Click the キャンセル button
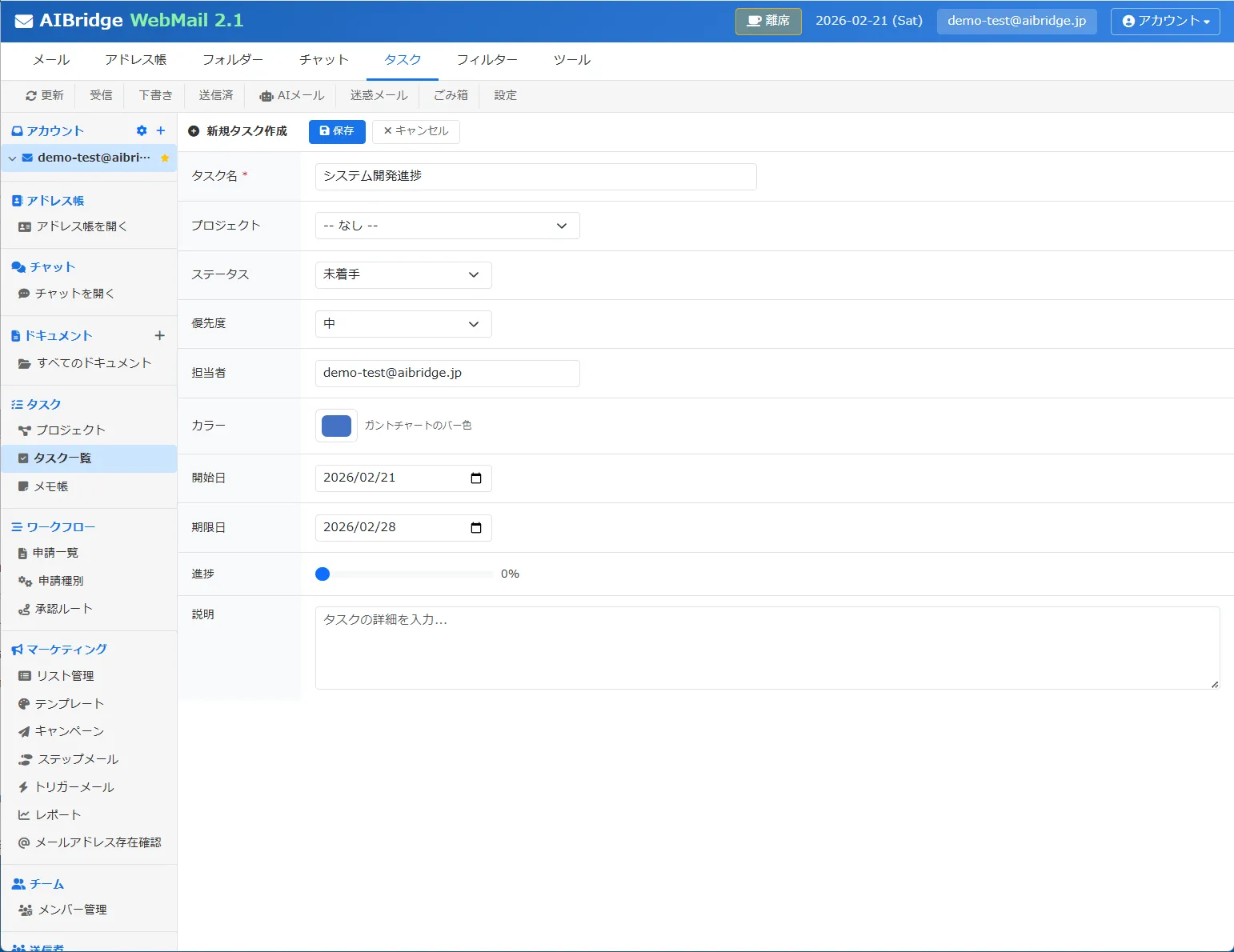The image size is (1234, 952). pos(416,131)
